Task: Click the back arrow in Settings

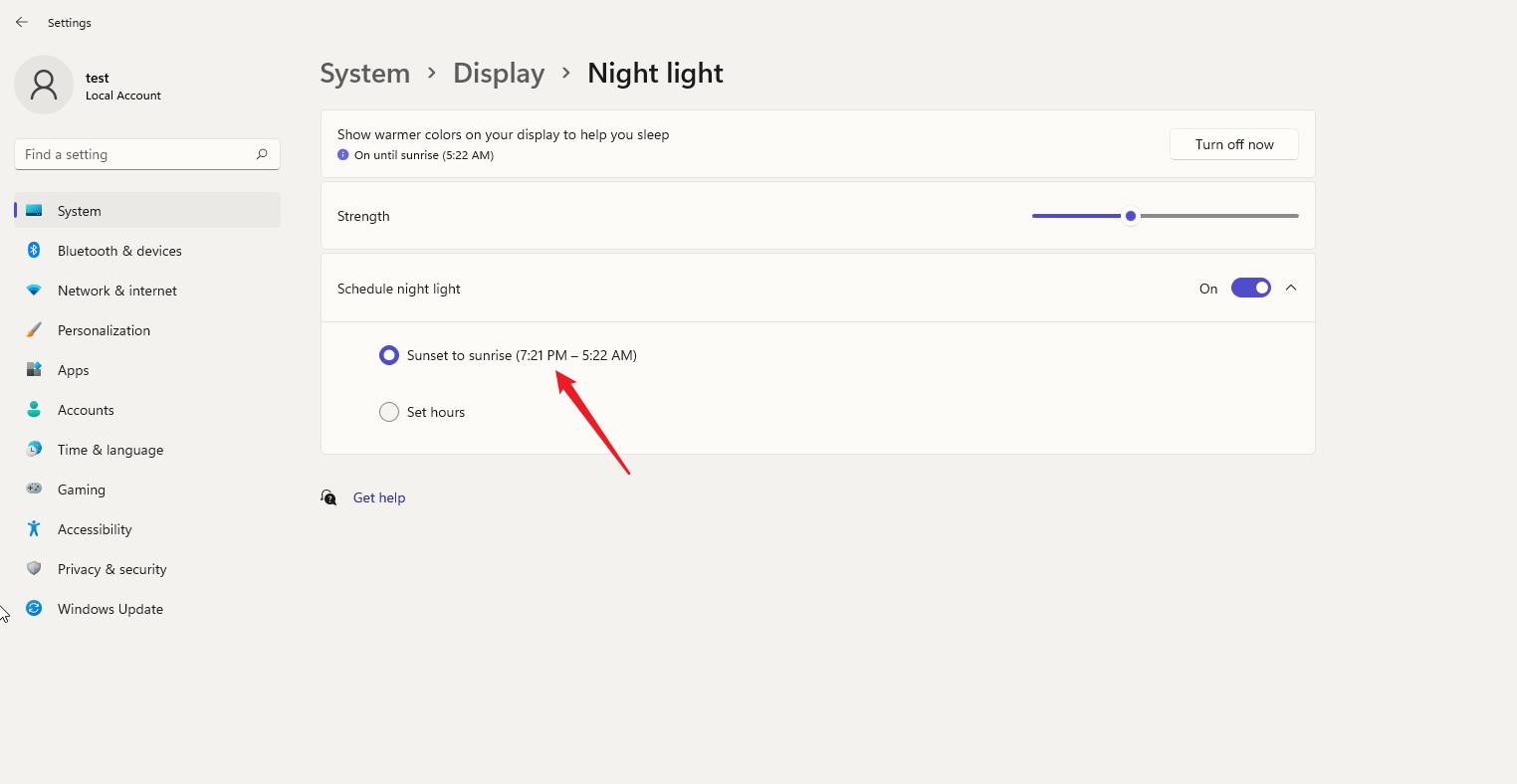Action: pos(22,22)
